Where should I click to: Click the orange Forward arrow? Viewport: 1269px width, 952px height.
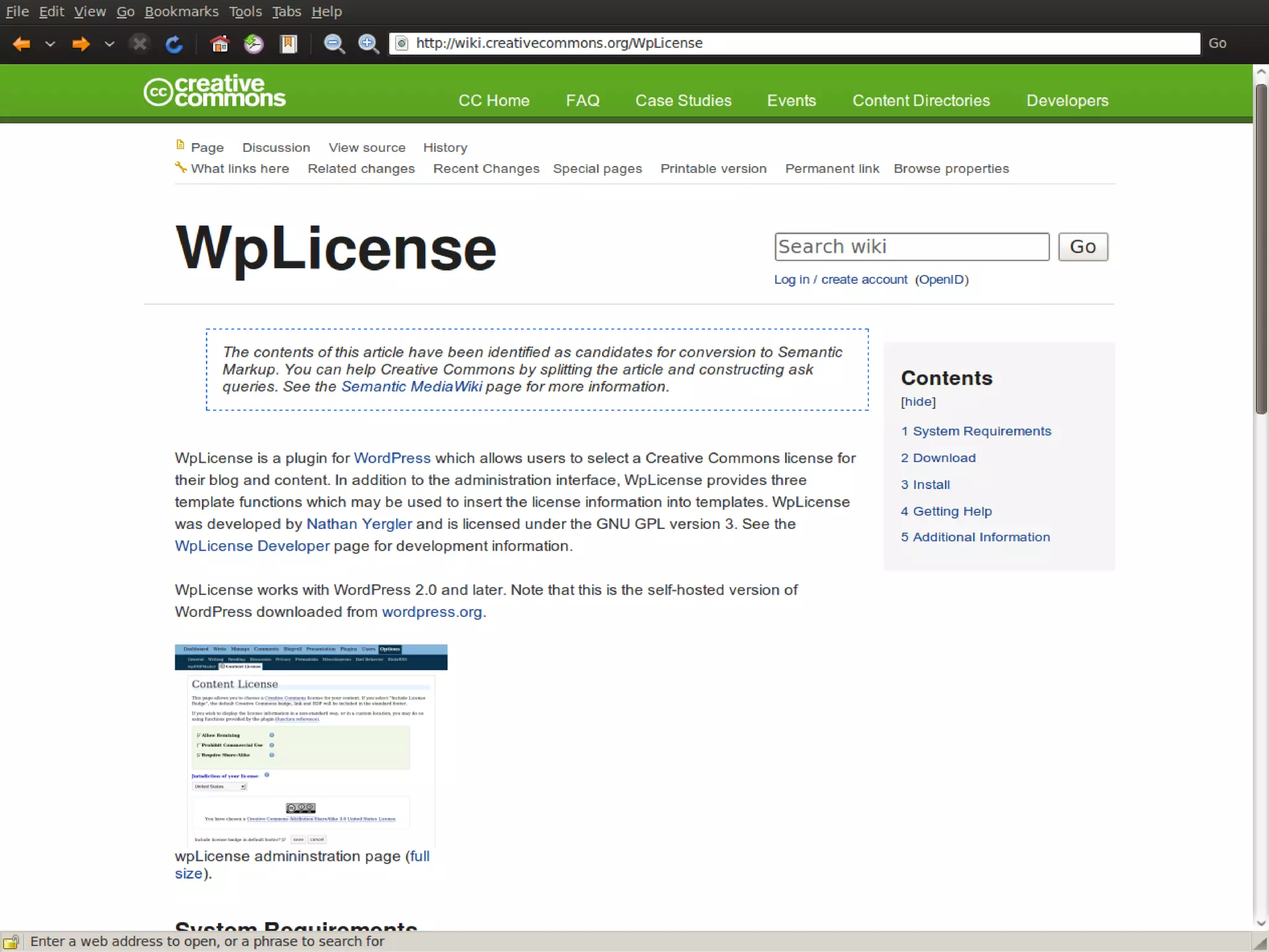(x=81, y=43)
